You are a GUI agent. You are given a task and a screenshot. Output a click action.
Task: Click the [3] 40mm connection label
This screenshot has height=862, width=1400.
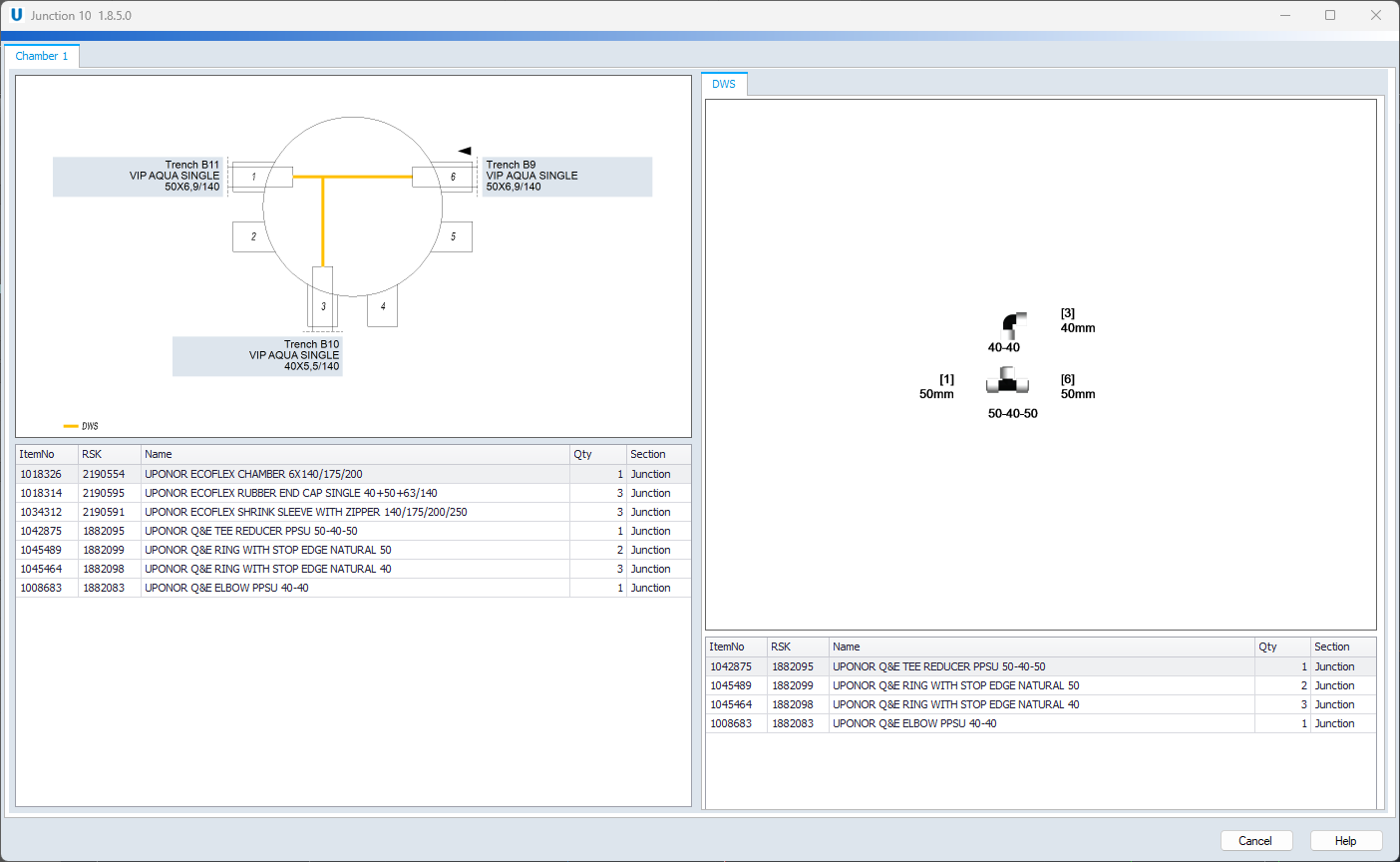tap(1078, 320)
